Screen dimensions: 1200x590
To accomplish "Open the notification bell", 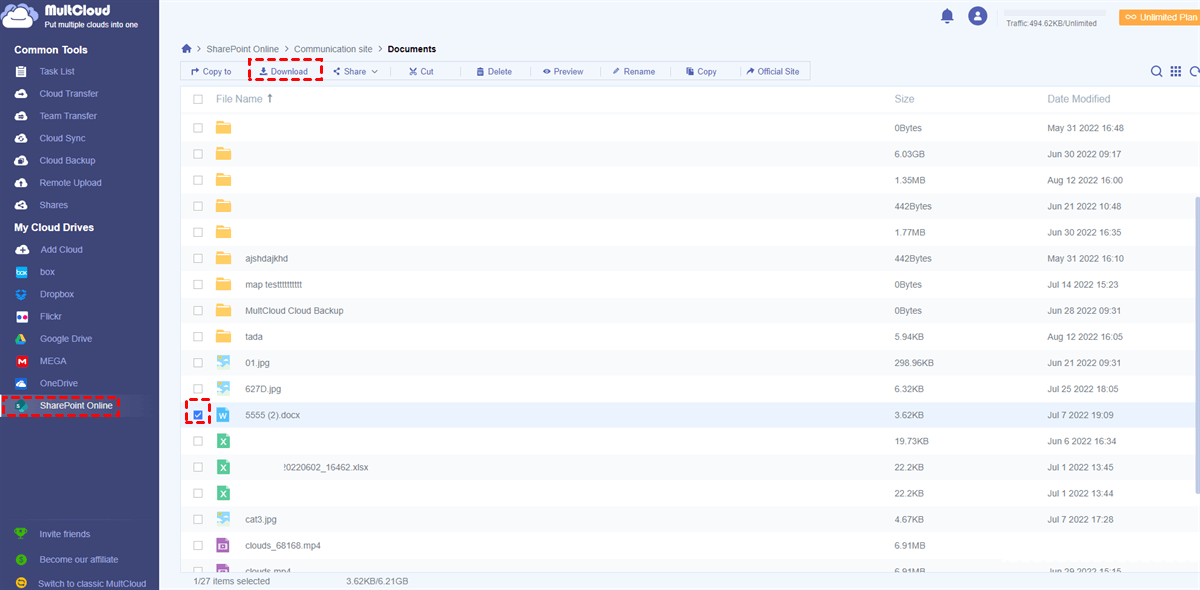I will 946,16.
